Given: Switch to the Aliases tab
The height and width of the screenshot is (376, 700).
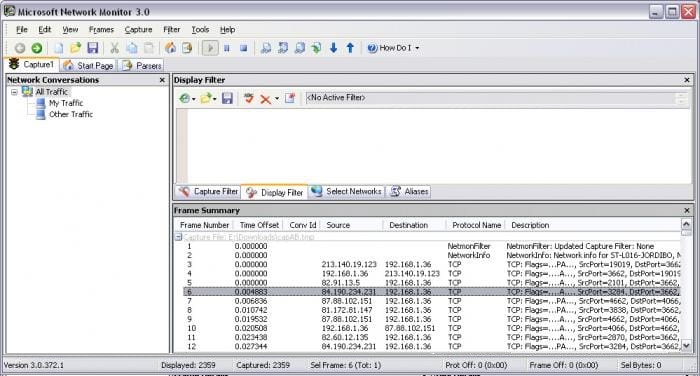Looking at the screenshot, I should [x=409, y=192].
